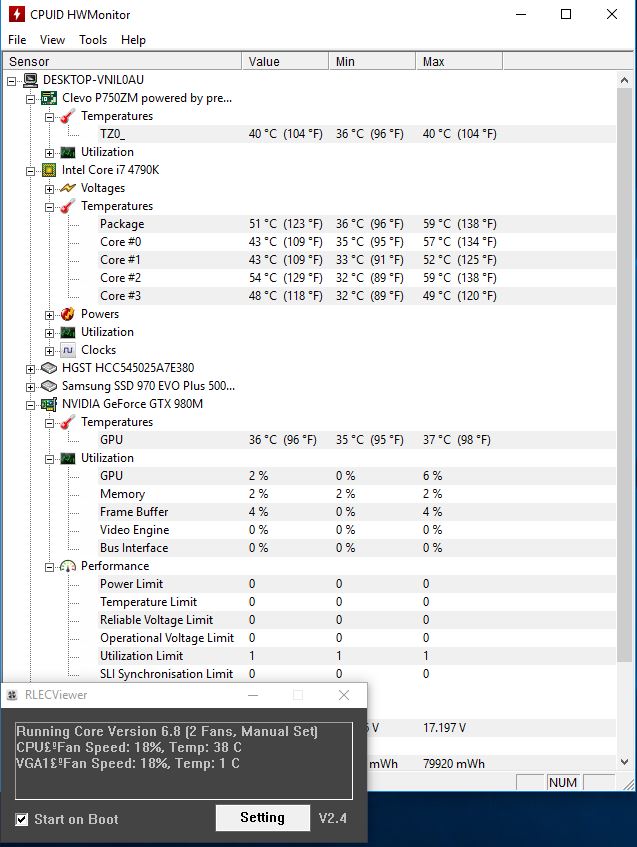Collapse the CPU Temperatures node
The width and height of the screenshot is (637, 847).
pyautogui.click(x=49, y=206)
